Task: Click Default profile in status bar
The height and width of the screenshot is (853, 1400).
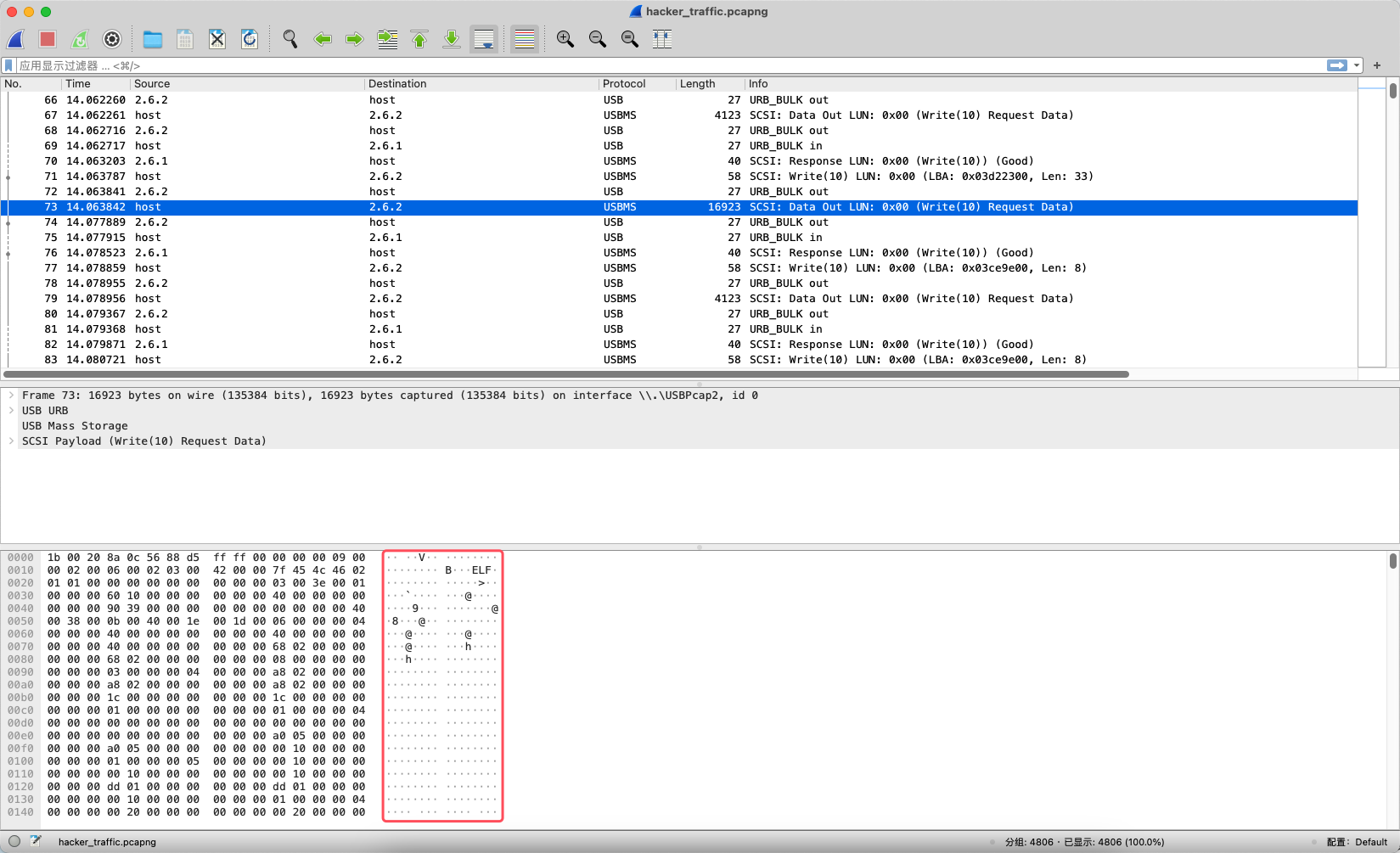Action: 1357,842
